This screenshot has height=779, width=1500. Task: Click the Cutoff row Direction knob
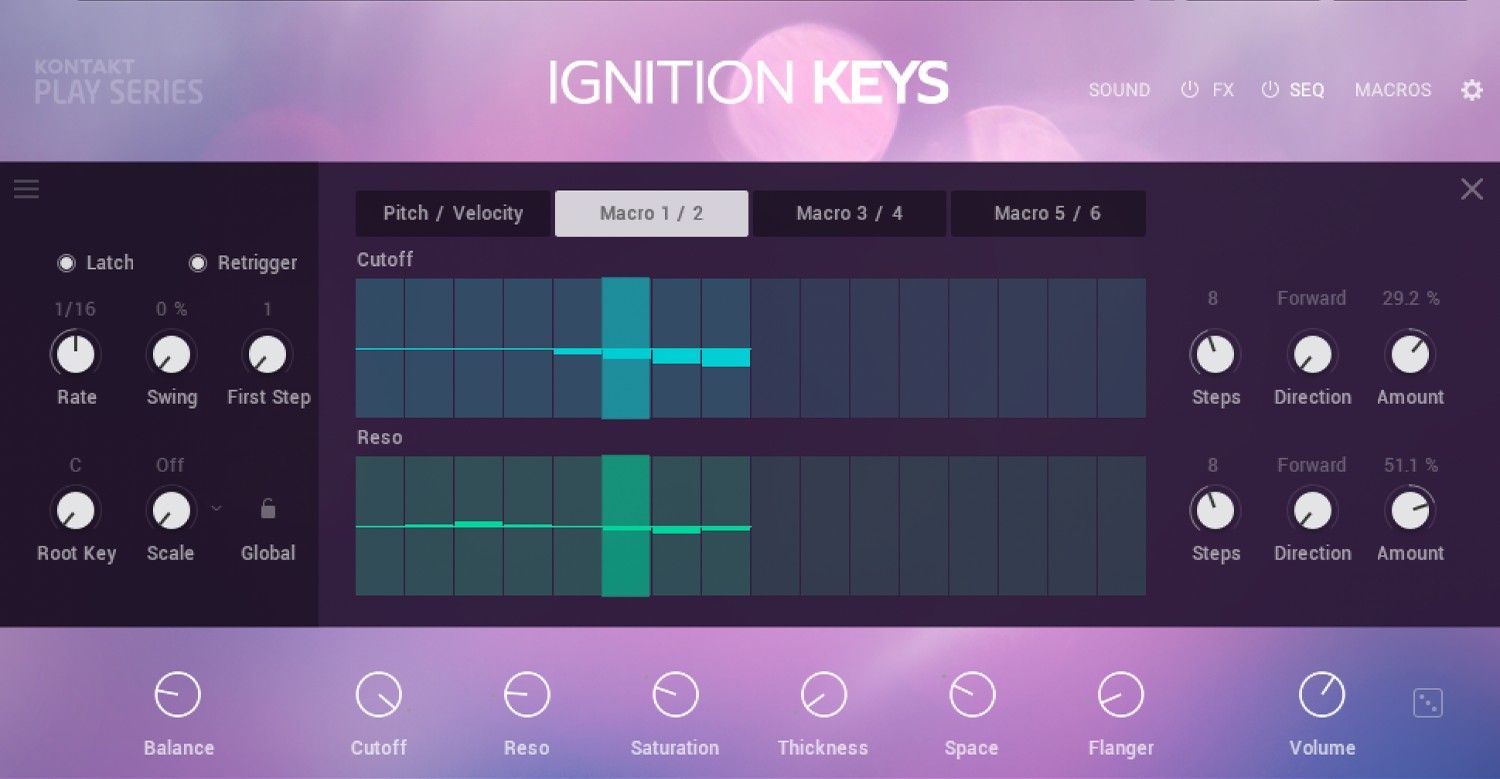(1312, 354)
